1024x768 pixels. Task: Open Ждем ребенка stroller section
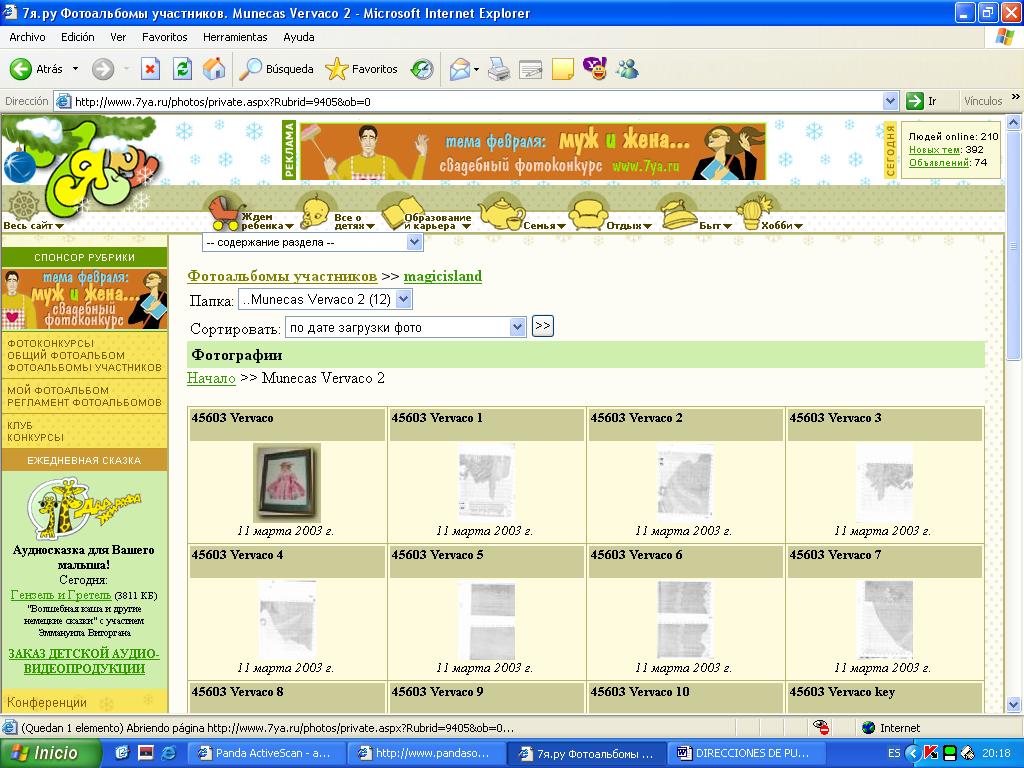(x=251, y=214)
